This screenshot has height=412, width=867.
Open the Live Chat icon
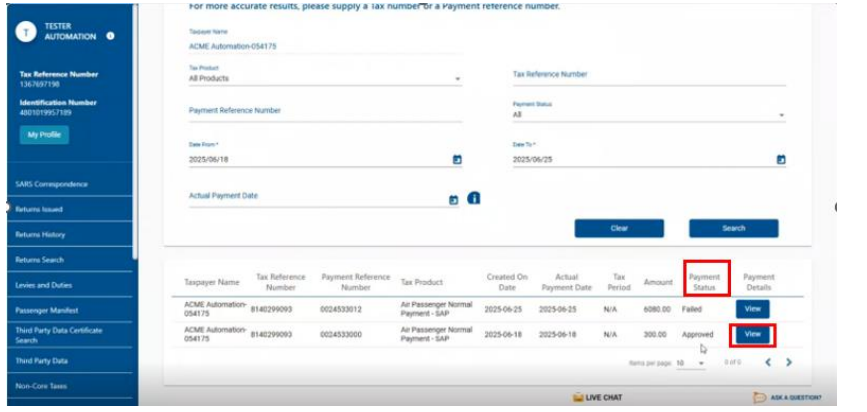[x=578, y=398]
